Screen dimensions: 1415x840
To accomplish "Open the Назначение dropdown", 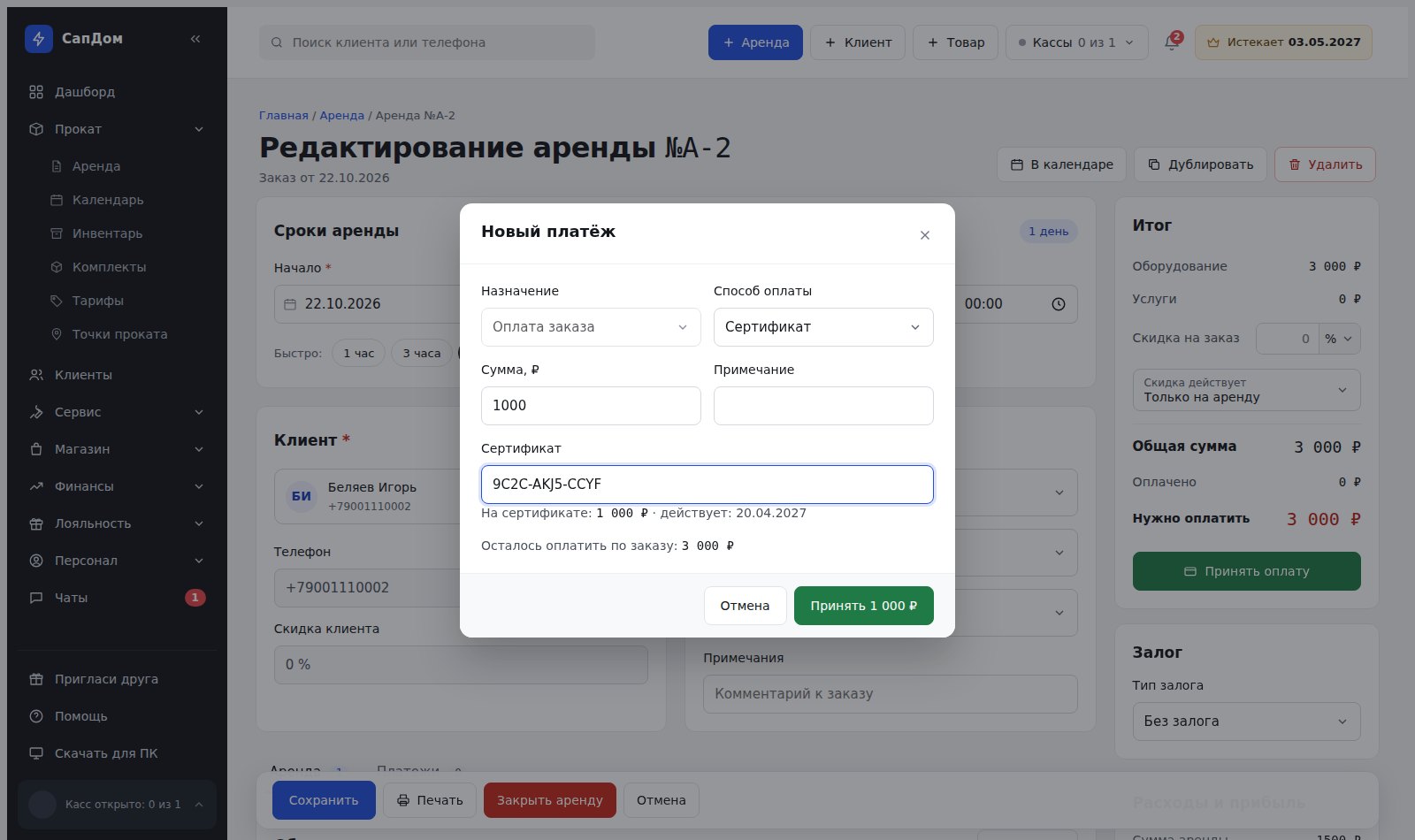I will pyautogui.click(x=591, y=327).
